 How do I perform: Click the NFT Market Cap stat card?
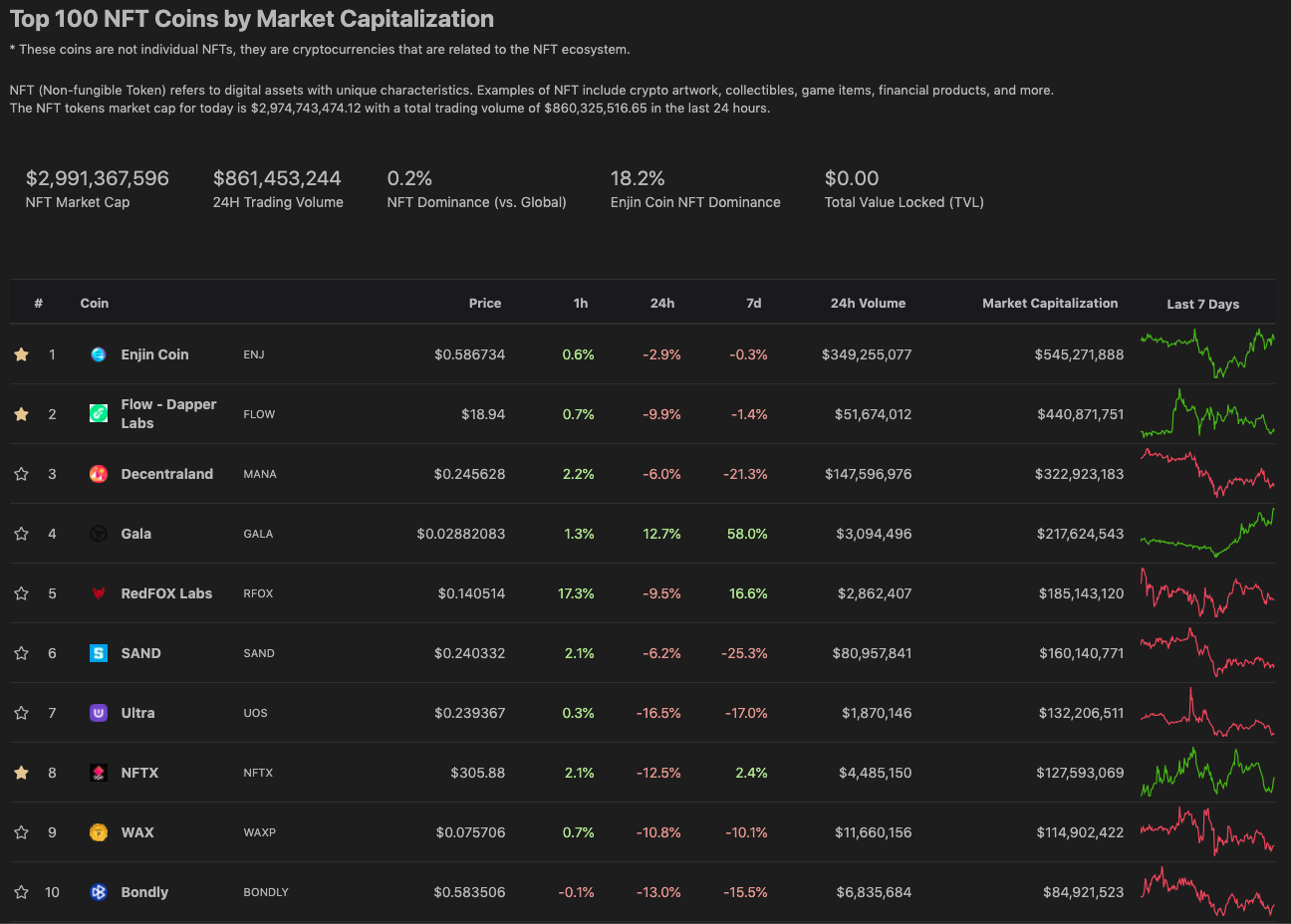tap(98, 189)
